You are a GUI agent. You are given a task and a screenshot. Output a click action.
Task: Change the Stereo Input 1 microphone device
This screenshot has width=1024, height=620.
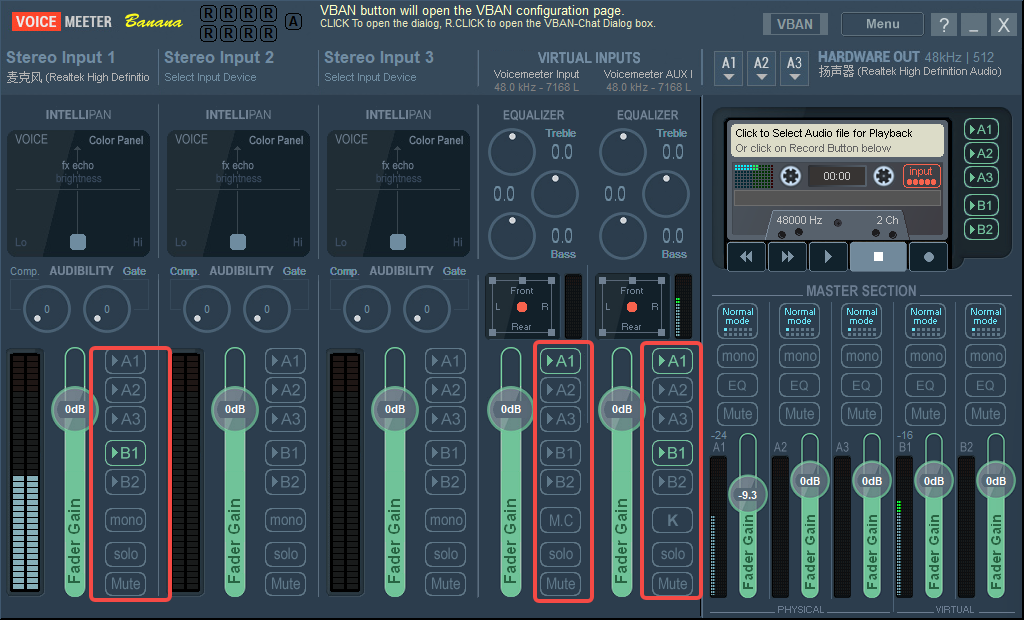point(78,77)
